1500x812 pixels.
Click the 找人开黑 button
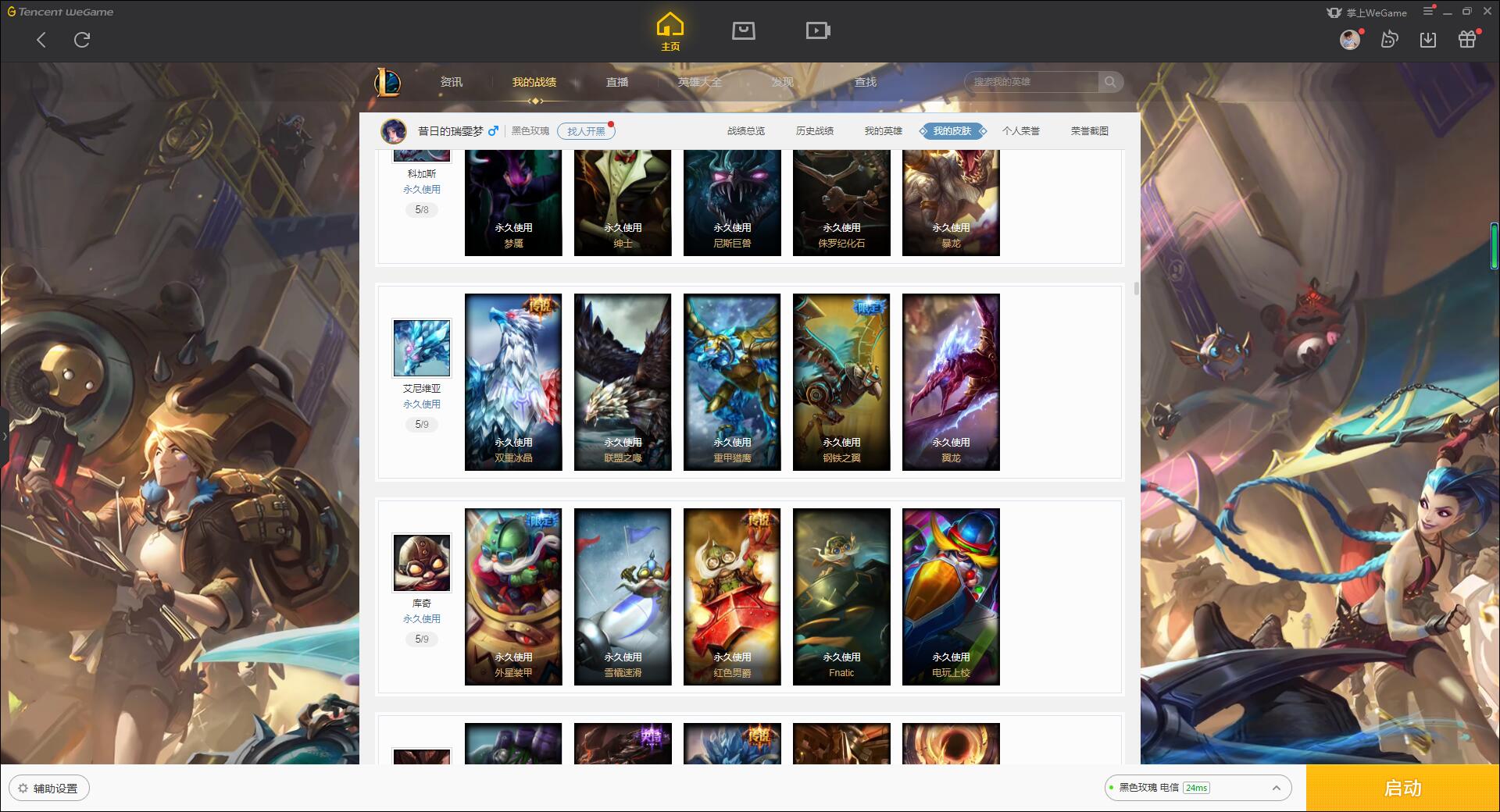(586, 131)
